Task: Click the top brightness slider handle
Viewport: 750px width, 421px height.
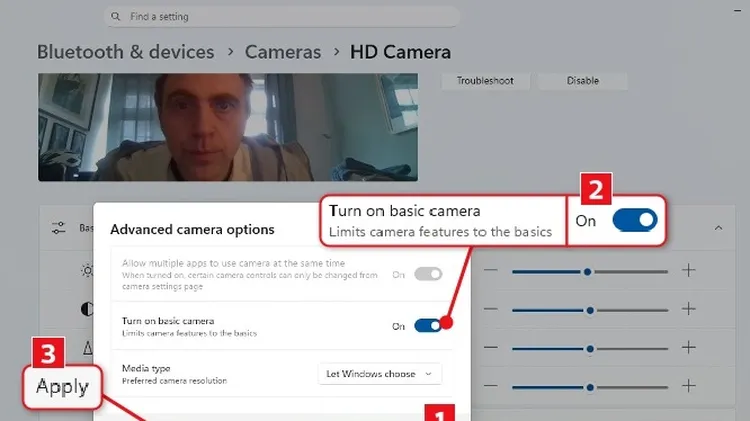Action: [587, 271]
